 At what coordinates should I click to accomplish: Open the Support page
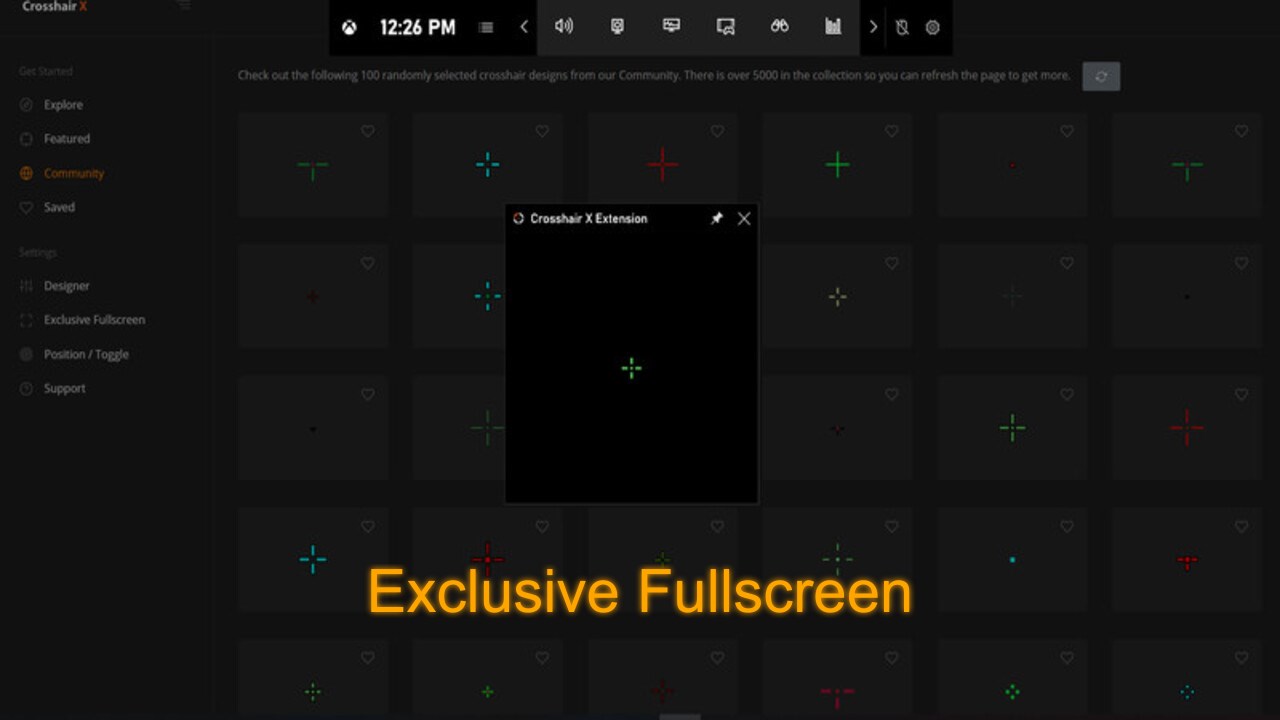click(64, 388)
